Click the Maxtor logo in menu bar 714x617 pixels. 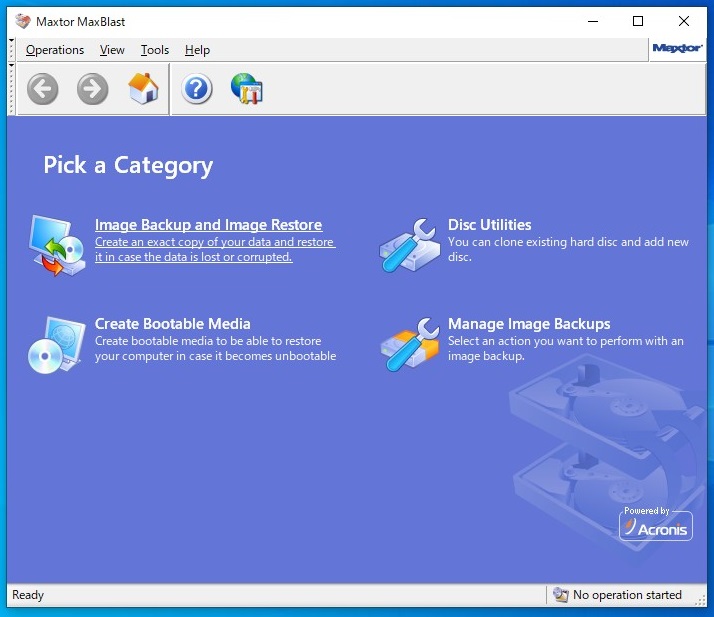(x=677, y=48)
